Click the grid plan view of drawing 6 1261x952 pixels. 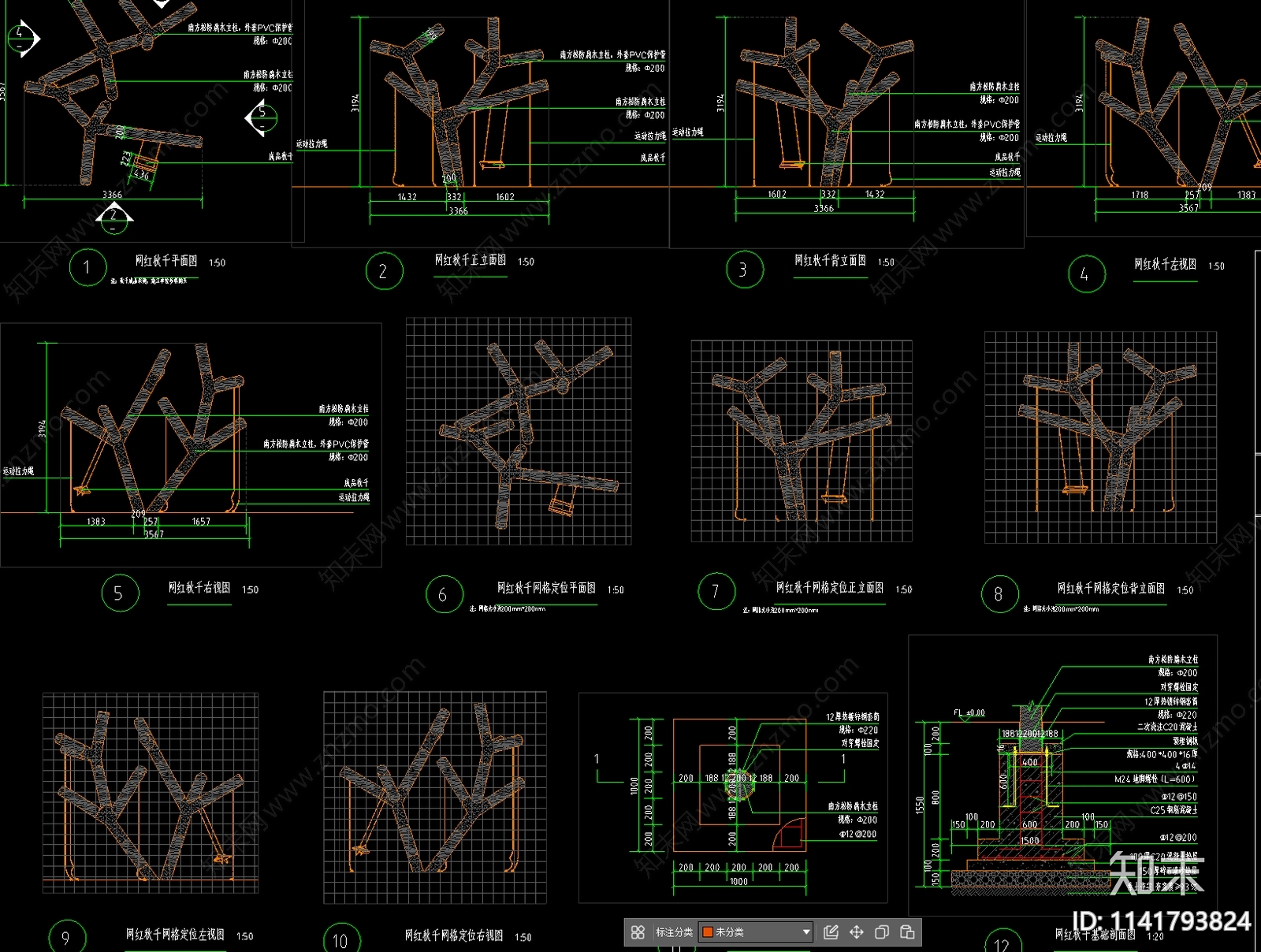coord(519,431)
